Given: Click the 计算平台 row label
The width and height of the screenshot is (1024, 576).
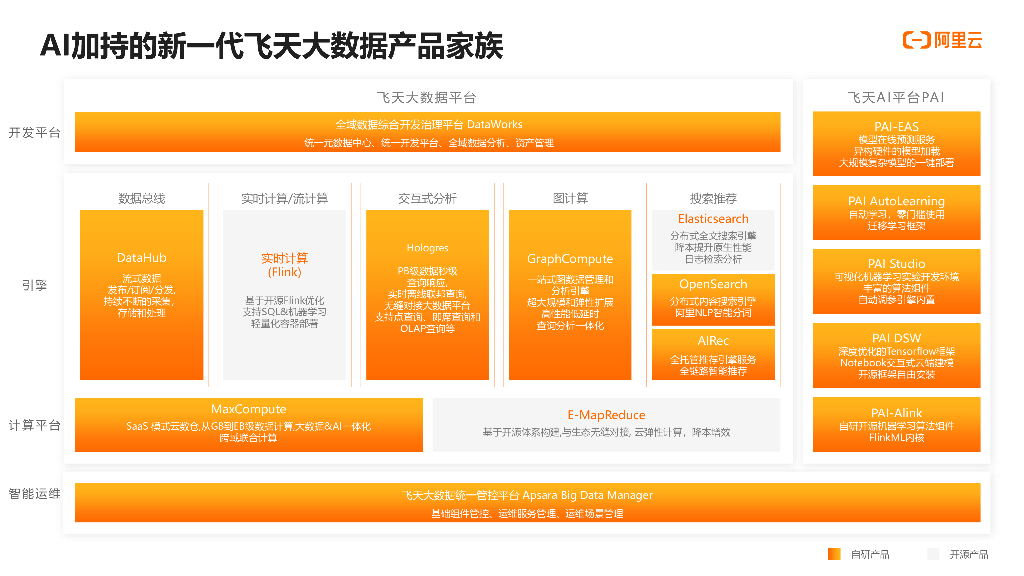Looking at the screenshot, I should pos(35,425).
